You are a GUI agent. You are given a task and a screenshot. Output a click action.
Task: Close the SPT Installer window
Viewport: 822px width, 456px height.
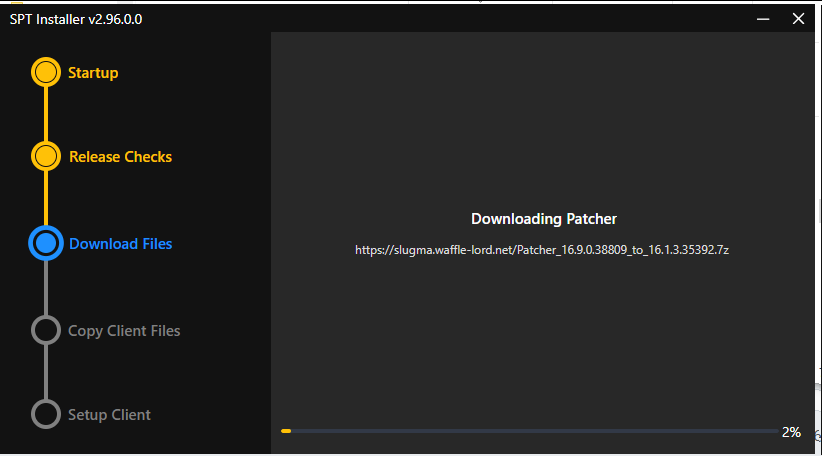point(798,19)
